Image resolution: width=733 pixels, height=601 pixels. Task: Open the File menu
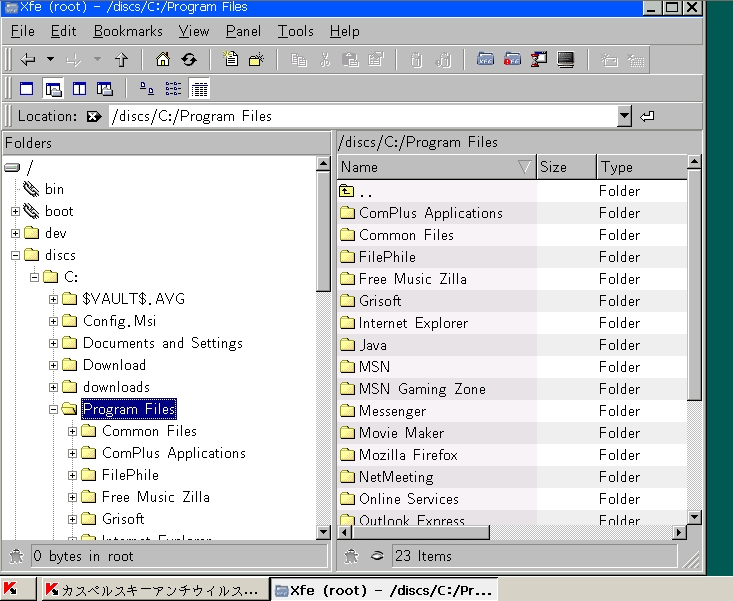[22, 31]
